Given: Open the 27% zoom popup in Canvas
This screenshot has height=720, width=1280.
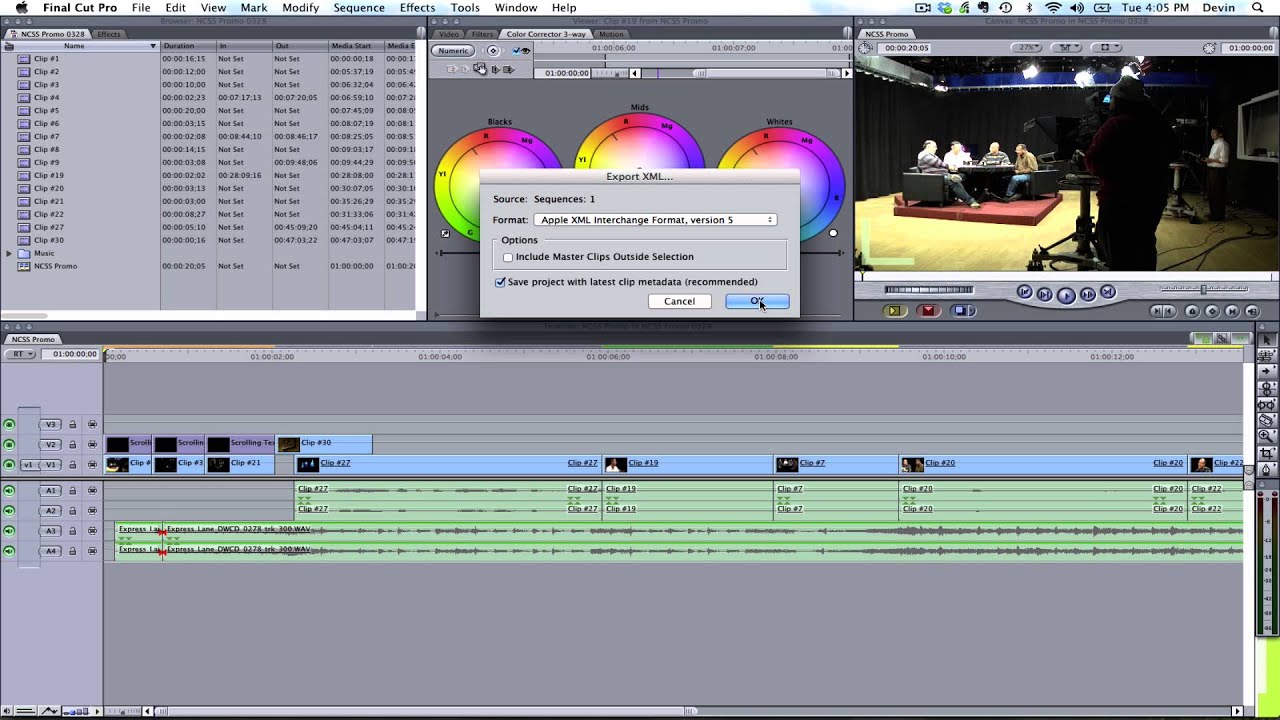Looking at the screenshot, I should tap(1026, 48).
